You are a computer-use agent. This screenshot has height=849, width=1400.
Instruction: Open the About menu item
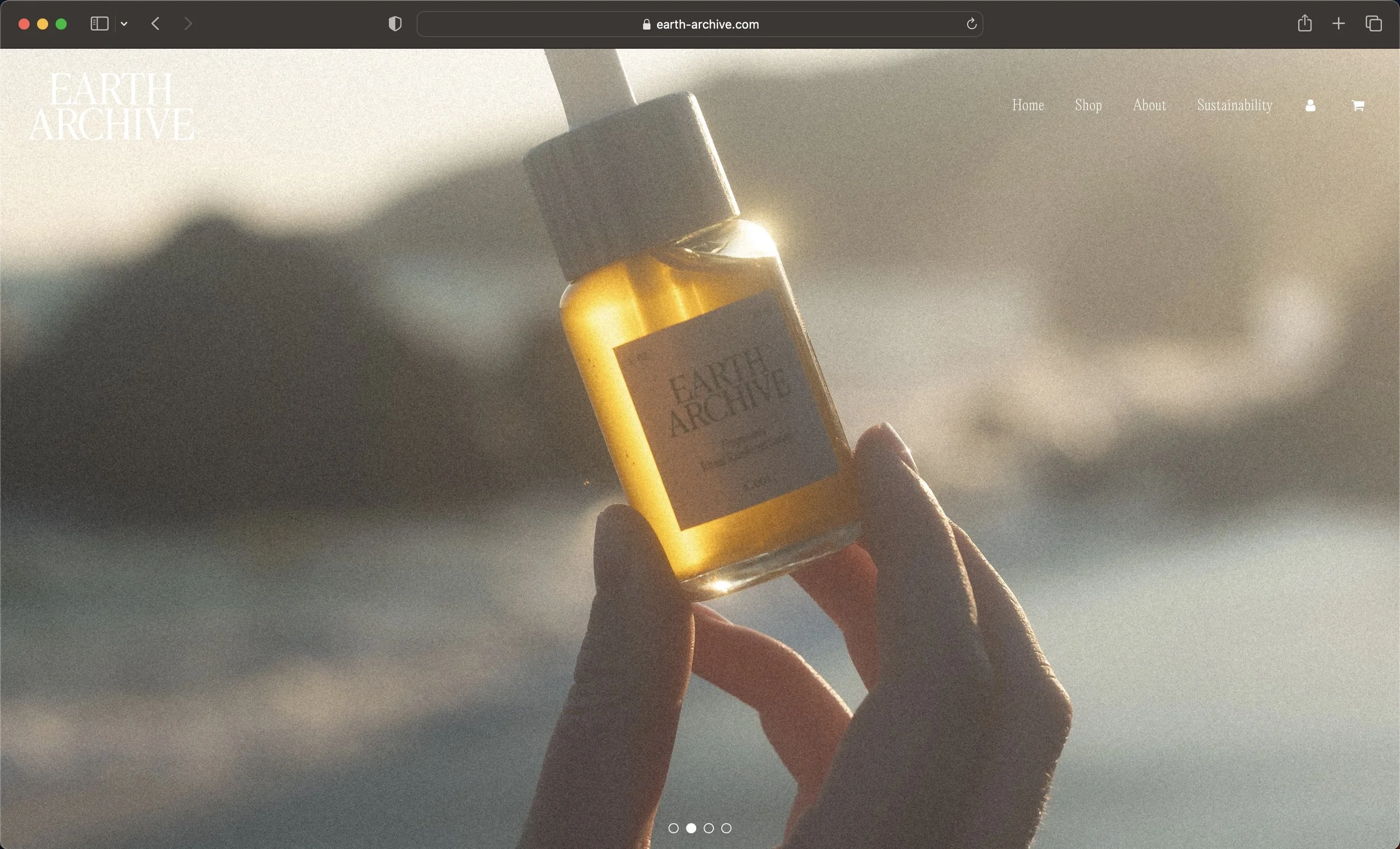[1149, 105]
